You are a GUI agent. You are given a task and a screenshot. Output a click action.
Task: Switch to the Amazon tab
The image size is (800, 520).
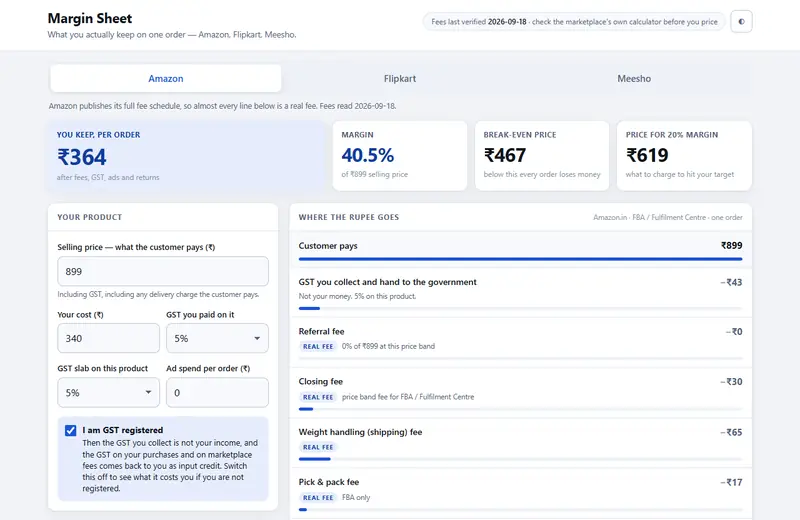point(166,79)
